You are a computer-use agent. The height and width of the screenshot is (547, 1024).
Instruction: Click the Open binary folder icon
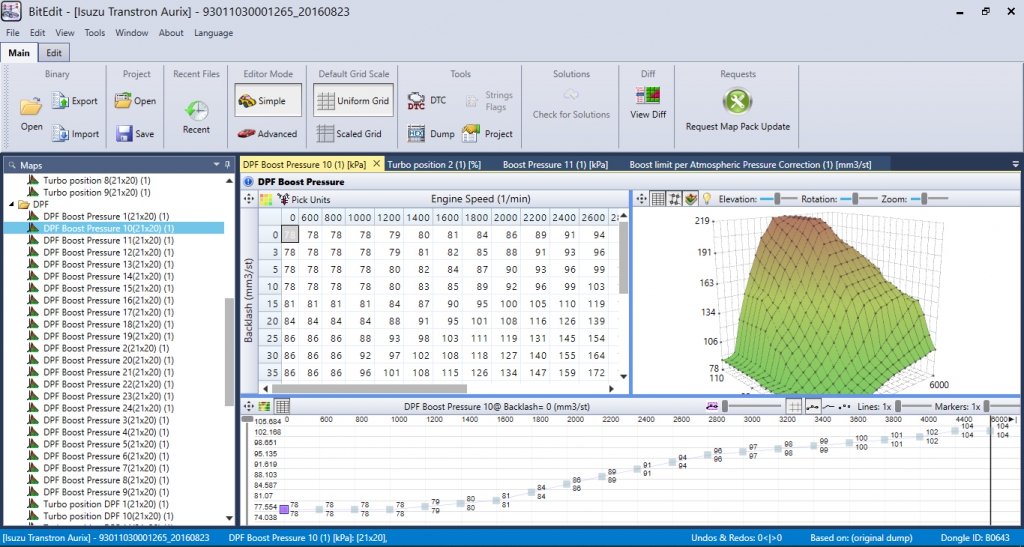pyautogui.click(x=31, y=106)
